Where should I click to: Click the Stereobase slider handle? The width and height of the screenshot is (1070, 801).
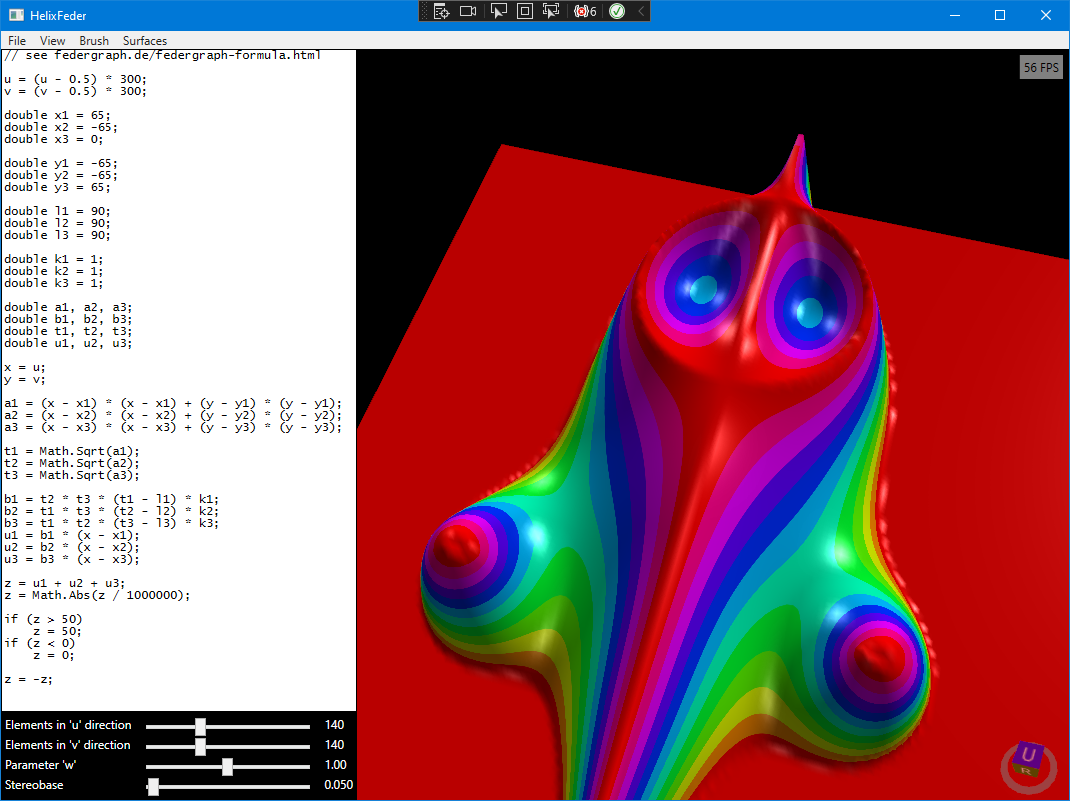(152, 785)
